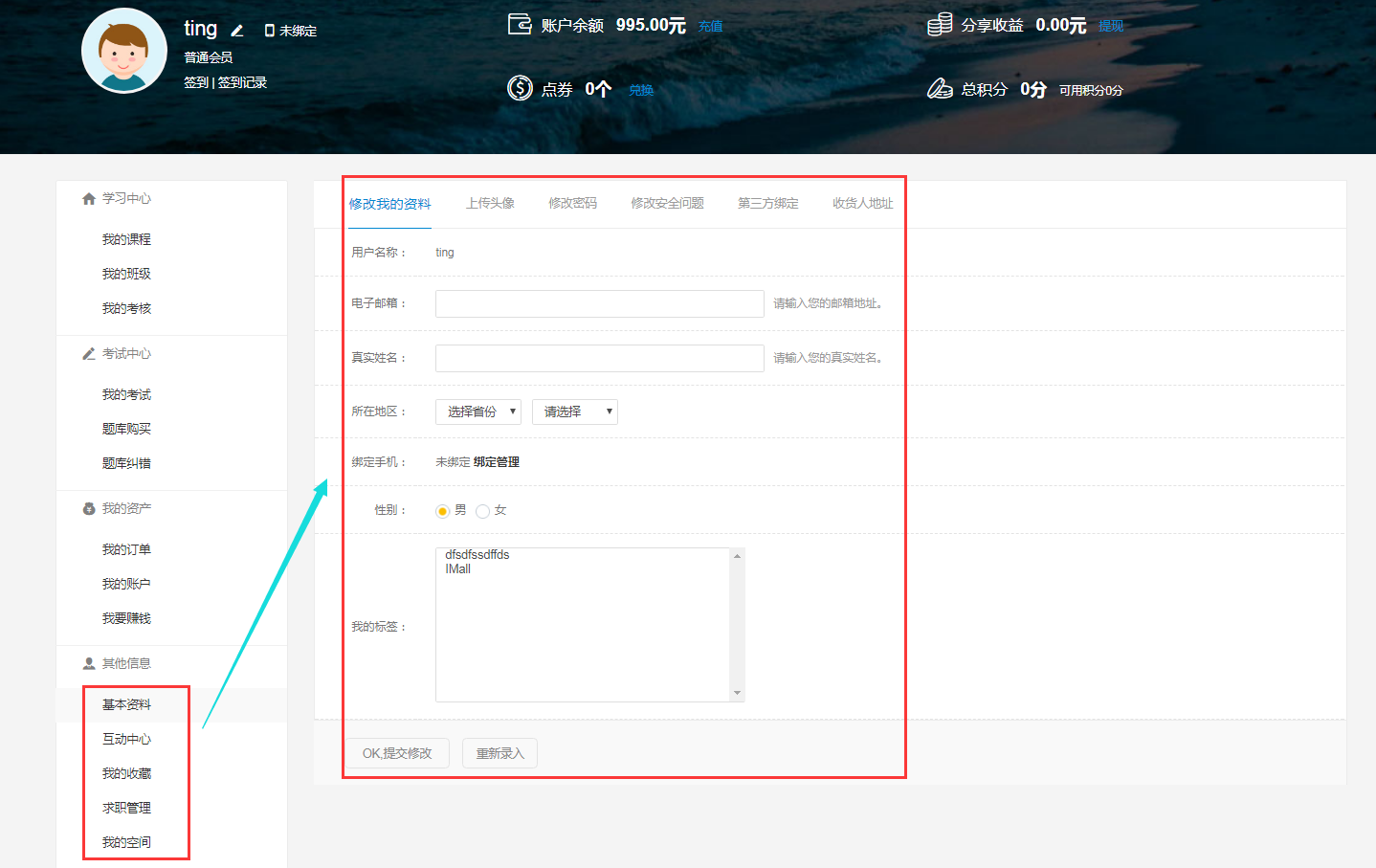This screenshot has width=1376, height=868.
Task: Click the wallet account balance icon
Action: point(520,24)
